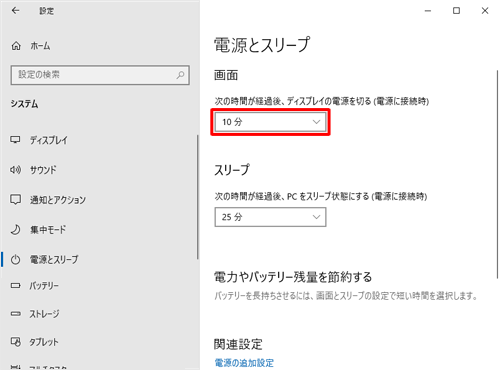Click the 電源とスリープ power icon
The height and width of the screenshot is (370, 500).
tap(15, 259)
